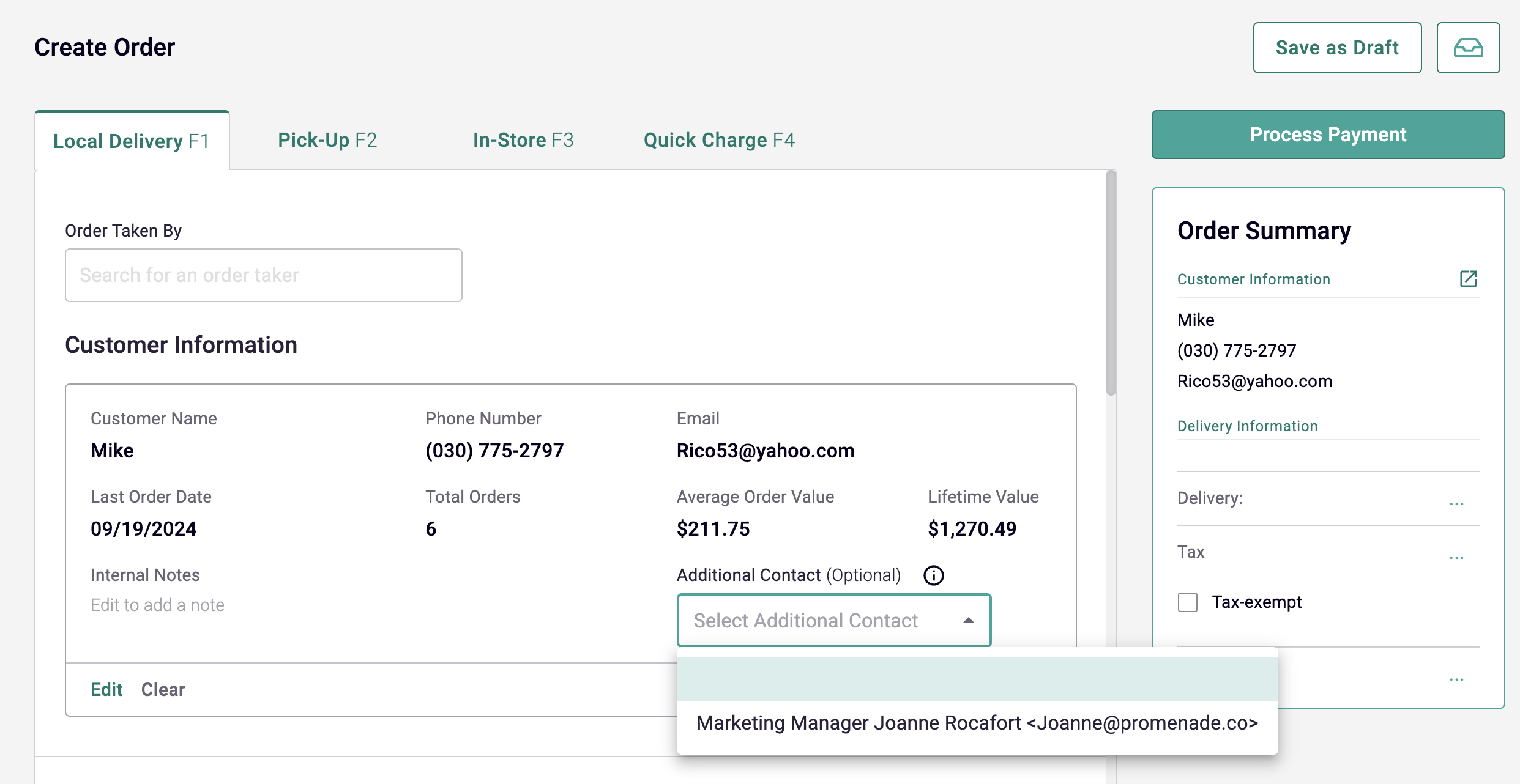Click customer name Mike in Order Summary
This screenshot has height=784, width=1520.
click(1196, 320)
